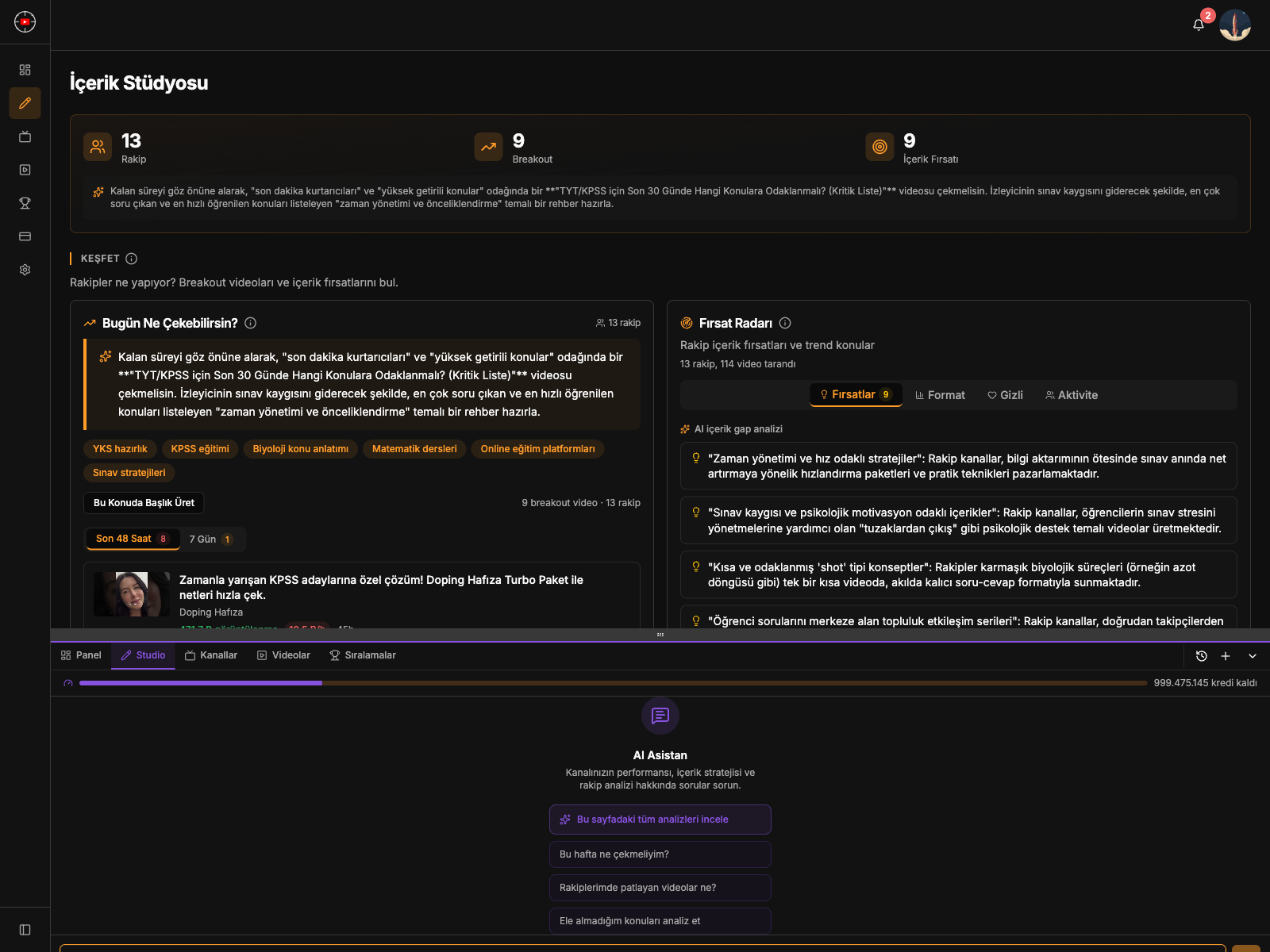
Task: Select the Online eğitim platformları tag
Action: click(538, 449)
